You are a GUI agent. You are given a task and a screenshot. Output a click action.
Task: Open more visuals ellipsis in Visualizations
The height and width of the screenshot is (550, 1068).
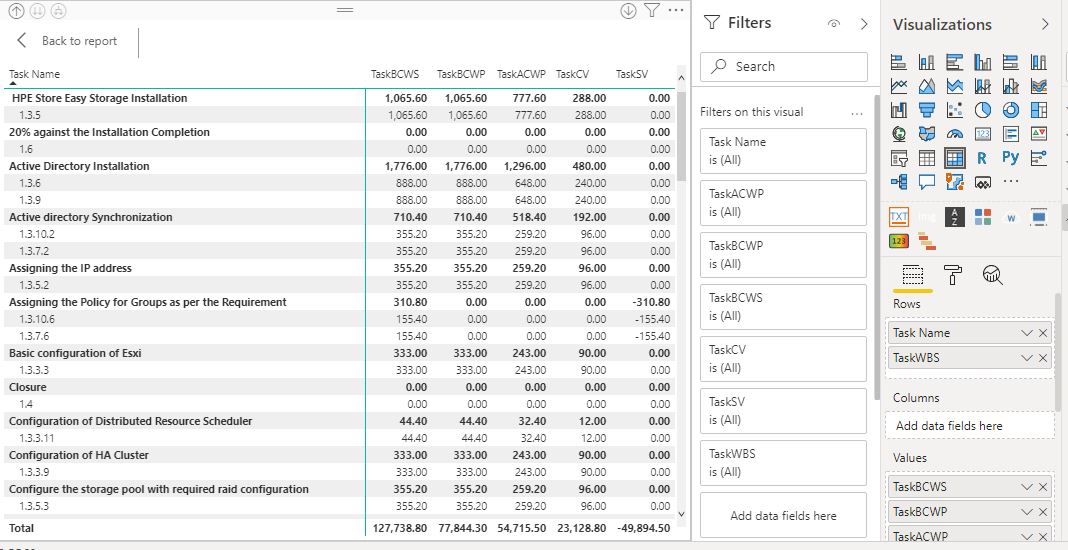(1011, 181)
